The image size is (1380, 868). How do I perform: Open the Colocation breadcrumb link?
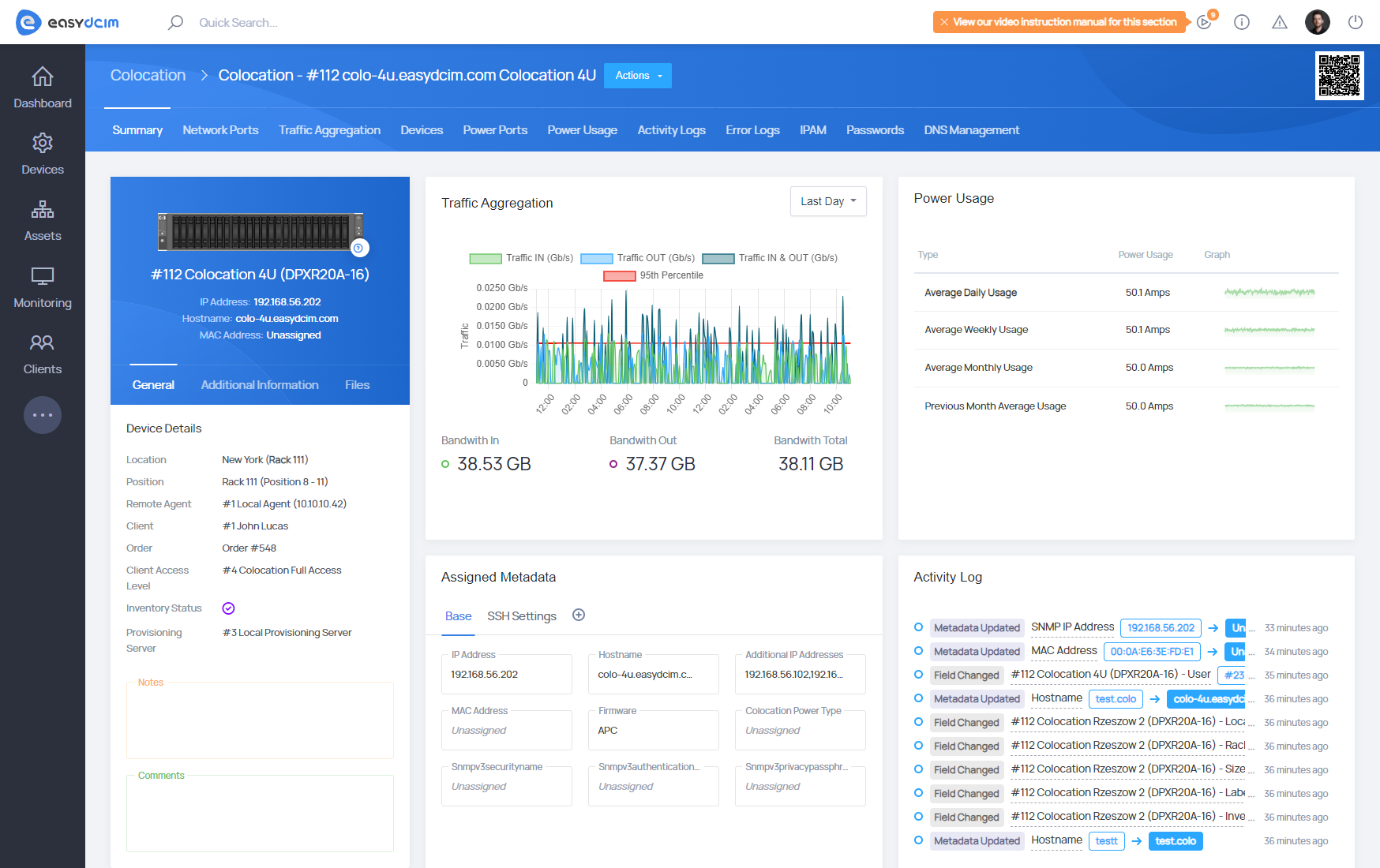click(x=148, y=75)
